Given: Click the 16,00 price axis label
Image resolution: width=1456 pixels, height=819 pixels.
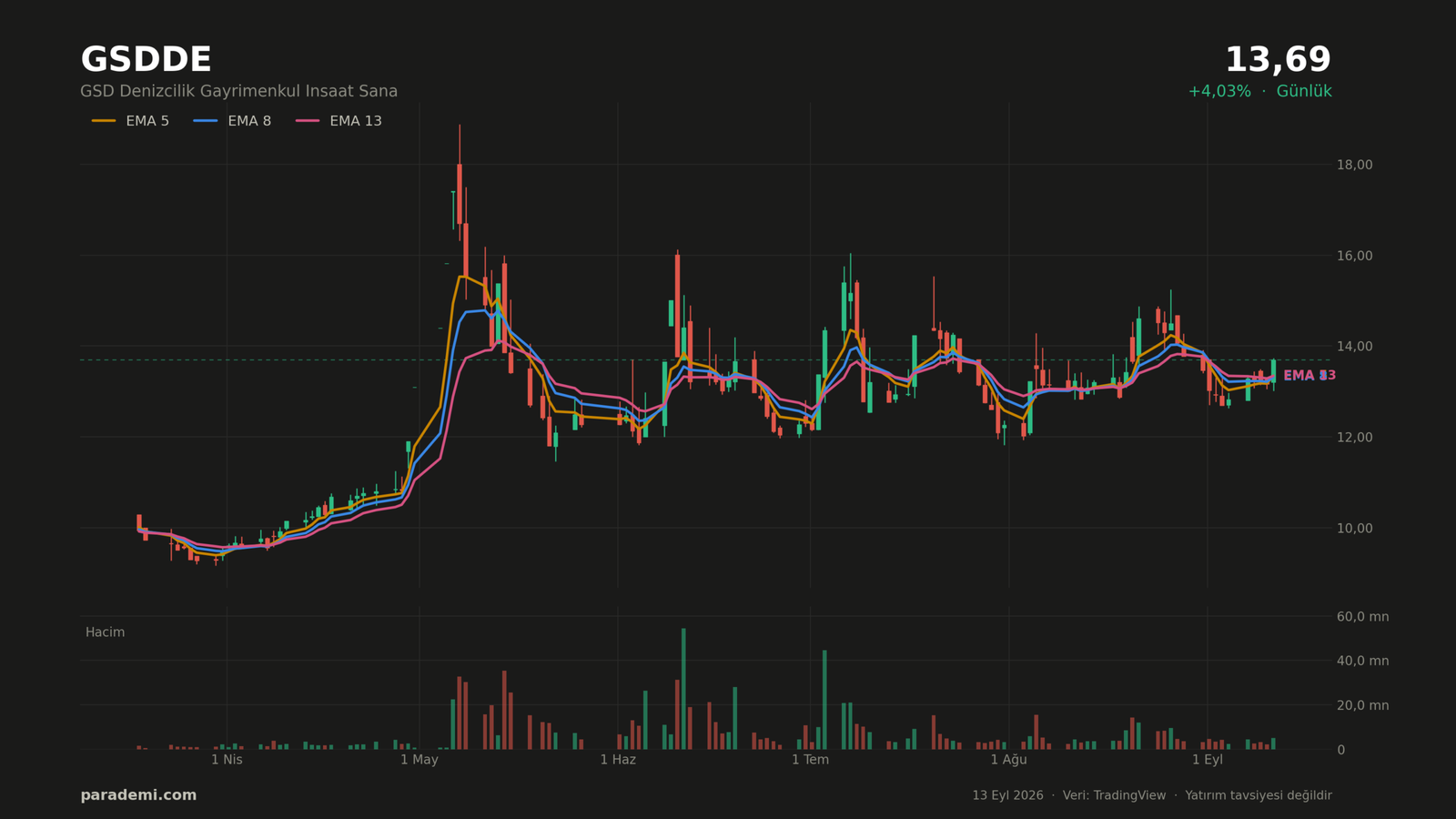Looking at the screenshot, I should point(1354,256).
